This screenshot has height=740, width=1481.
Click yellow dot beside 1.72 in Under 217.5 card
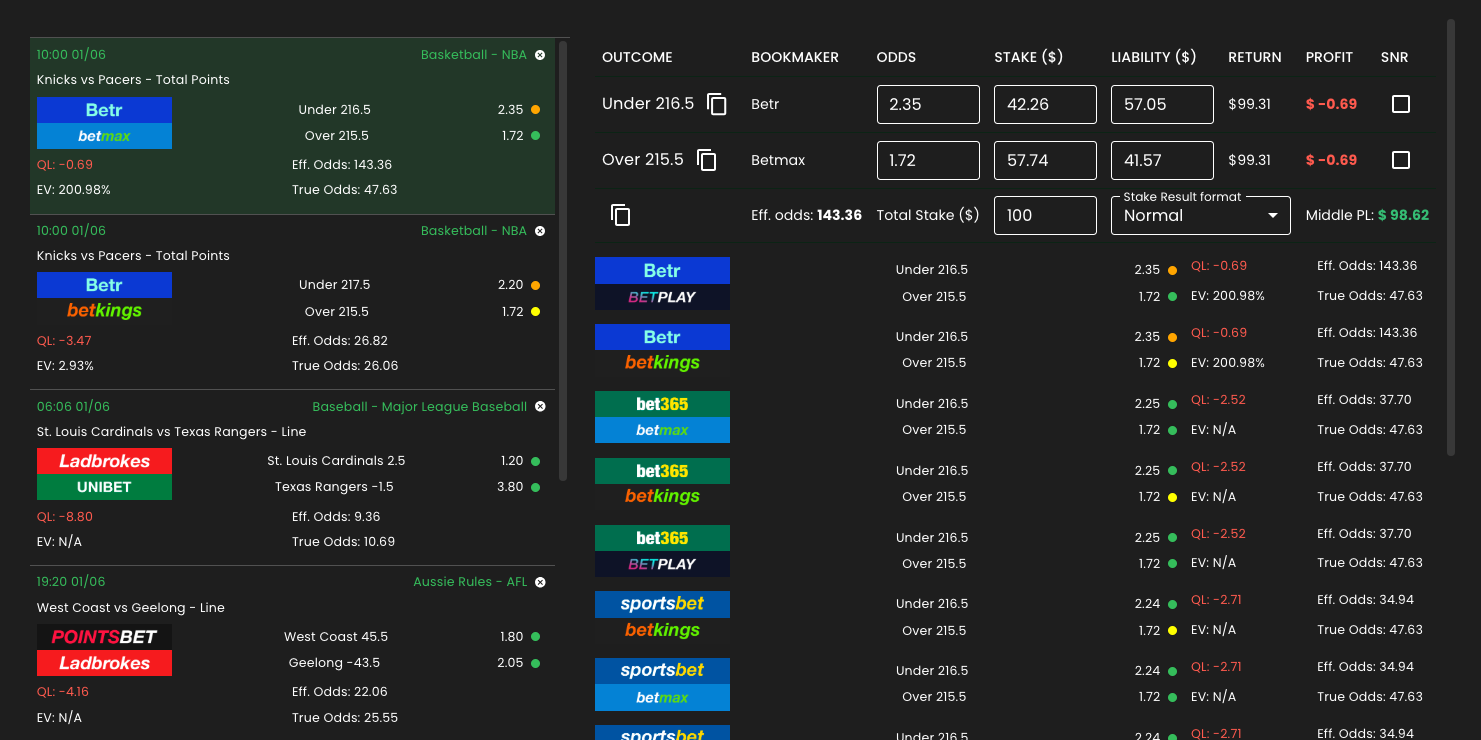[x=536, y=312]
